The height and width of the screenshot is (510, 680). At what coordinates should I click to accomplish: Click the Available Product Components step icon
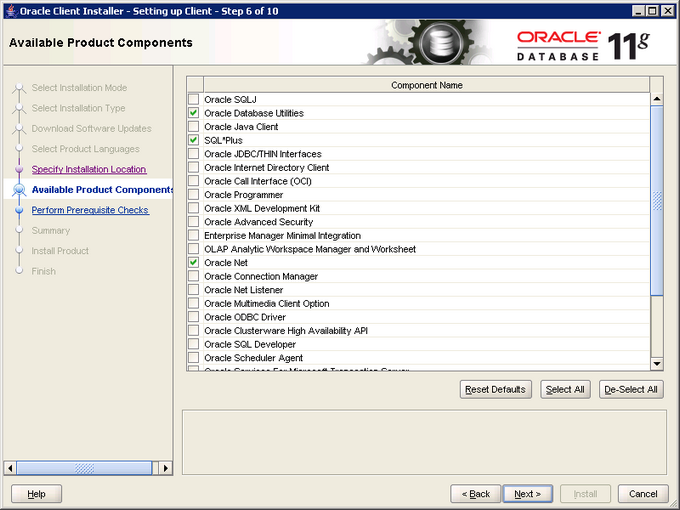pos(19,190)
